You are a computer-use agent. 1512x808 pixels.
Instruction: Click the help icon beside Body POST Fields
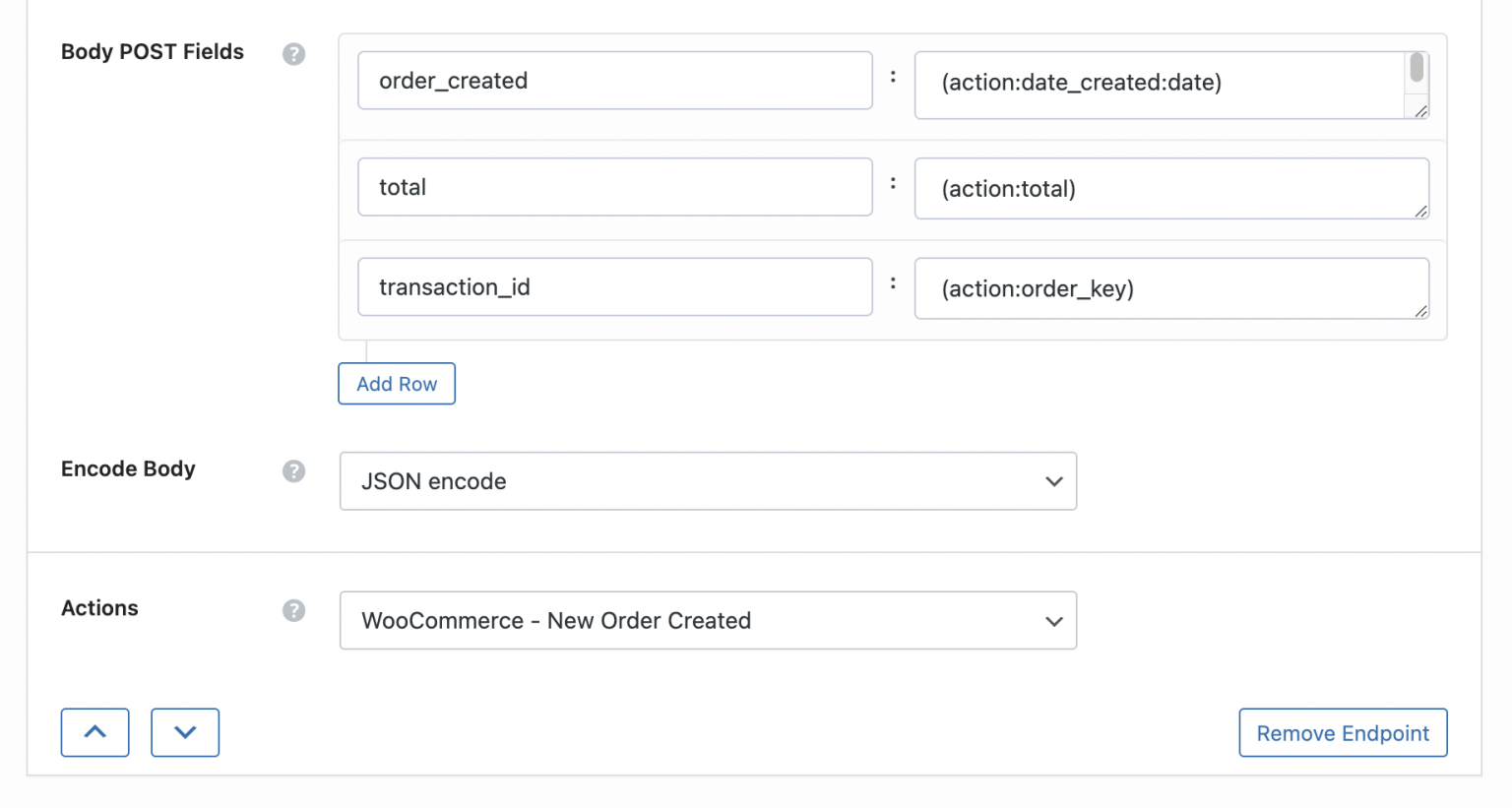293,54
